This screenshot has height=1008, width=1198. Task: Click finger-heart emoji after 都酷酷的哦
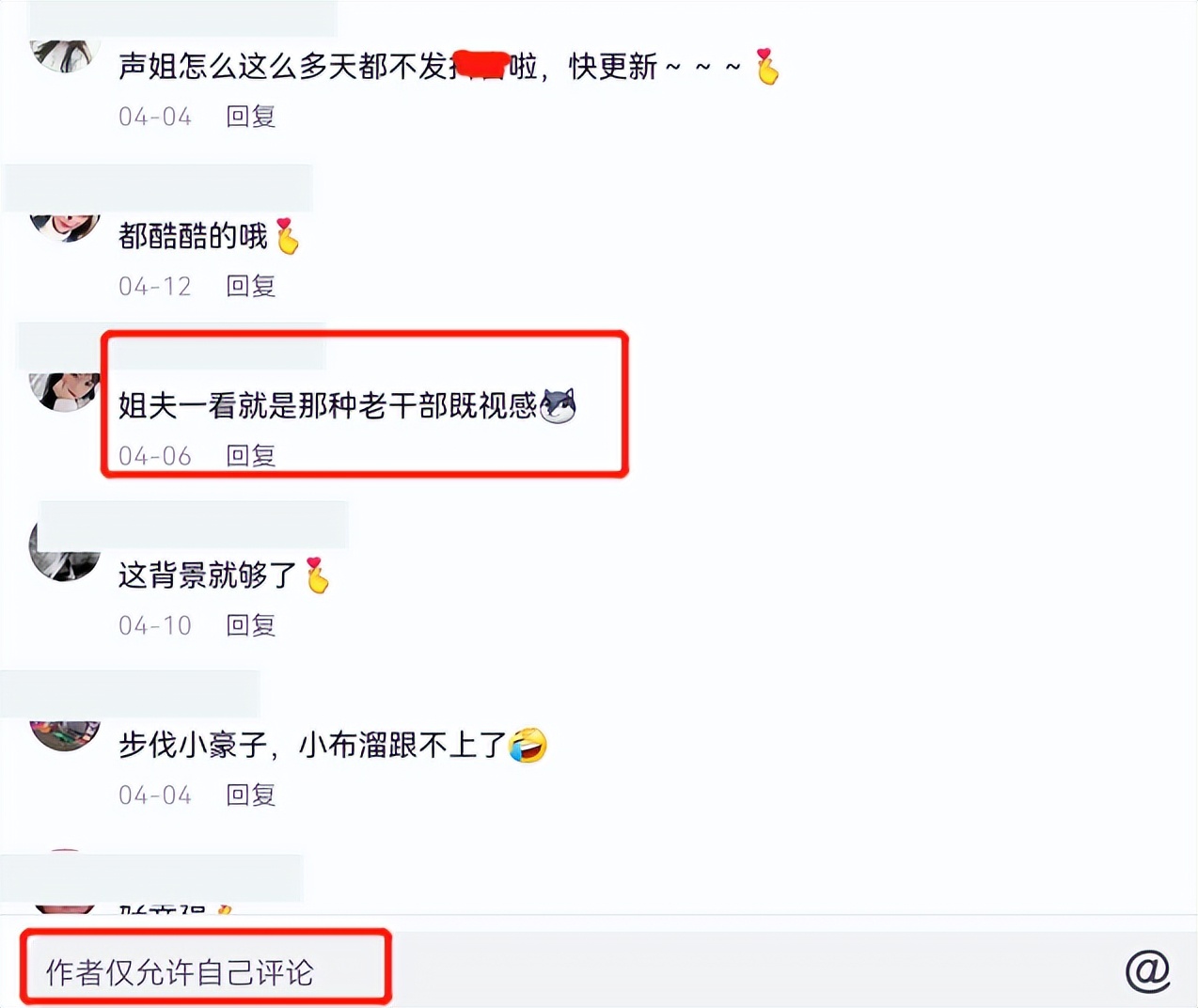[x=287, y=236]
